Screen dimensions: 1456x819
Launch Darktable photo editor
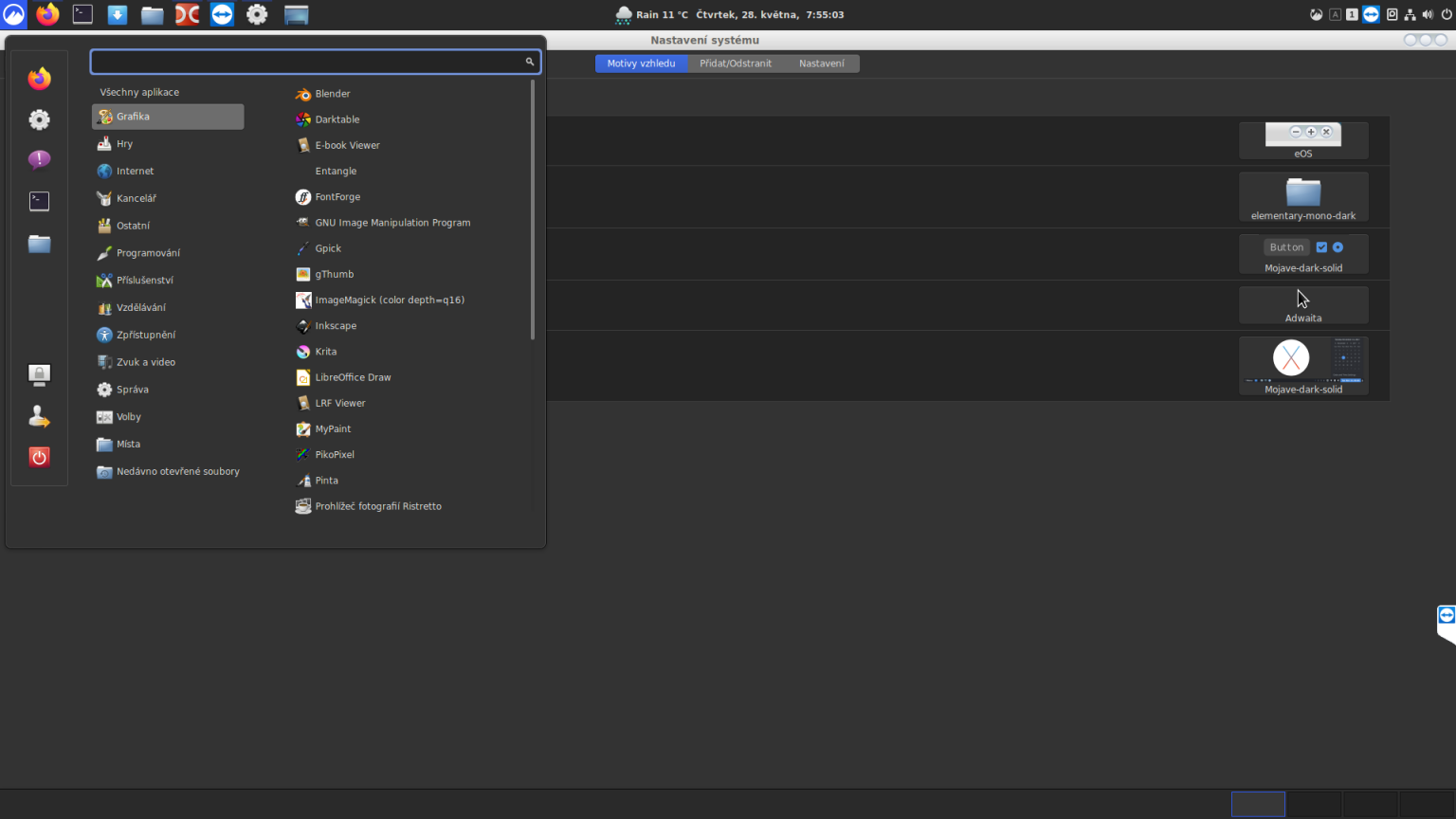pos(337,119)
